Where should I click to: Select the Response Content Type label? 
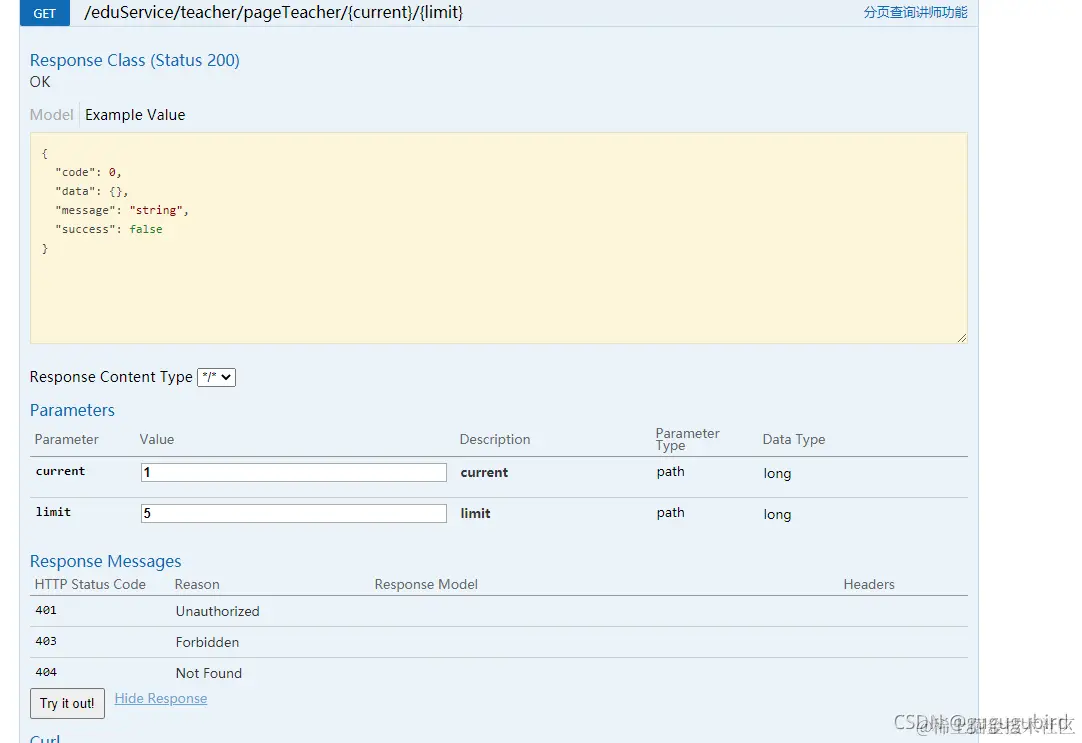pos(111,377)
